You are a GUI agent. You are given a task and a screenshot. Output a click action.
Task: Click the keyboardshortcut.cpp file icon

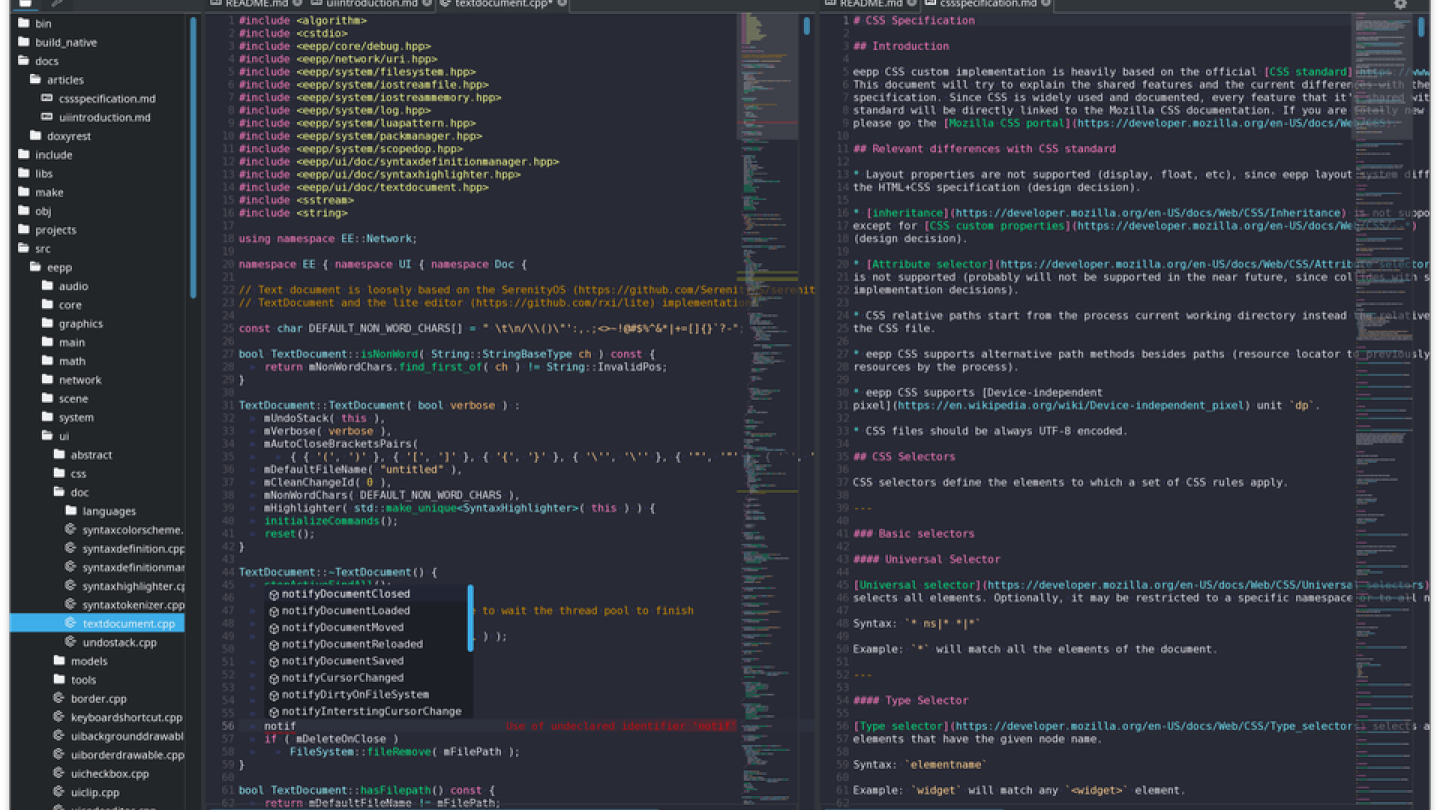[59, 717]
